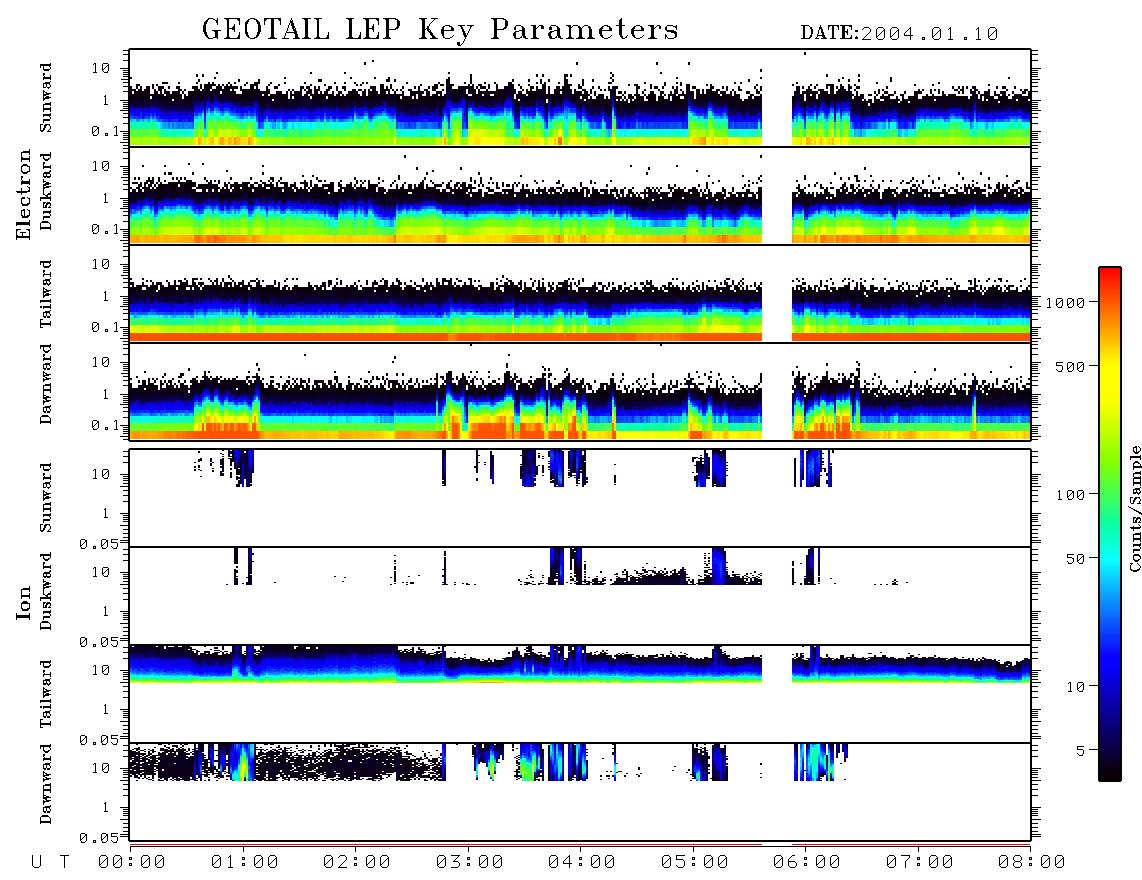Image resolution: width=1142 pixels, height=880 pixels.
Task: Click the Electron Dawnward spectrogram panel
Action: (580, 391)
